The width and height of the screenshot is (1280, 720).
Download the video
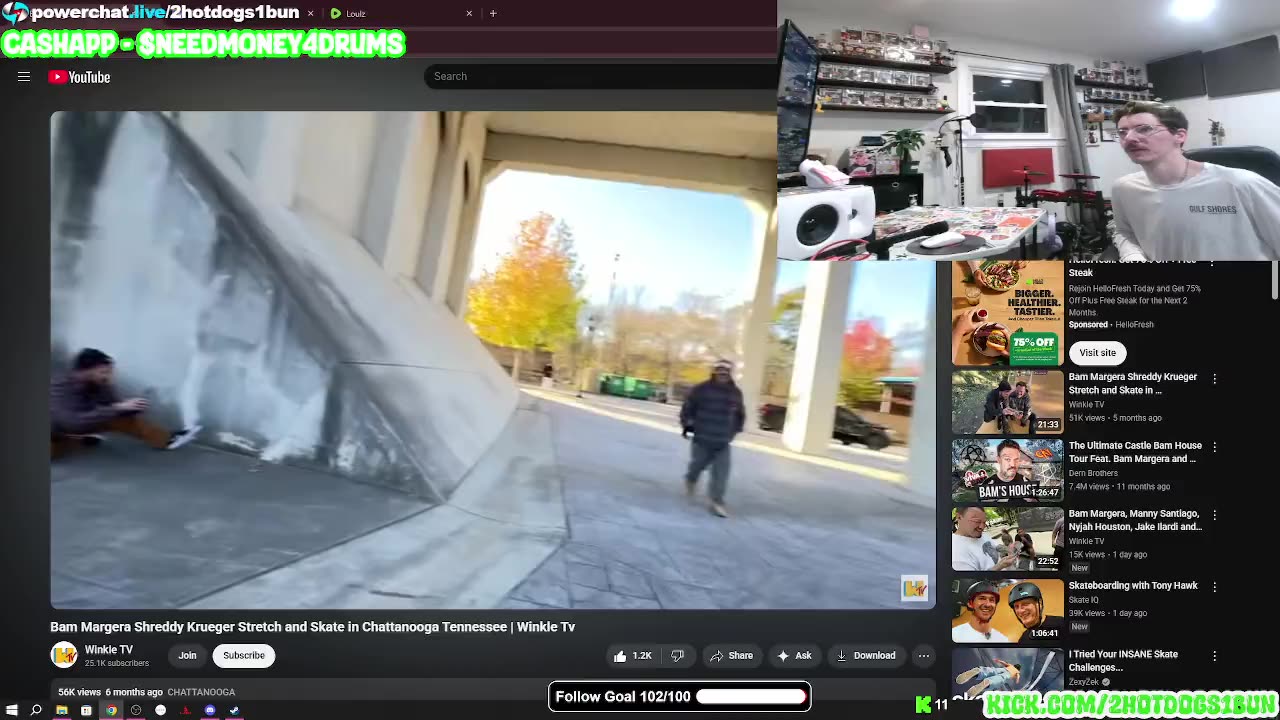pos(866,656)
